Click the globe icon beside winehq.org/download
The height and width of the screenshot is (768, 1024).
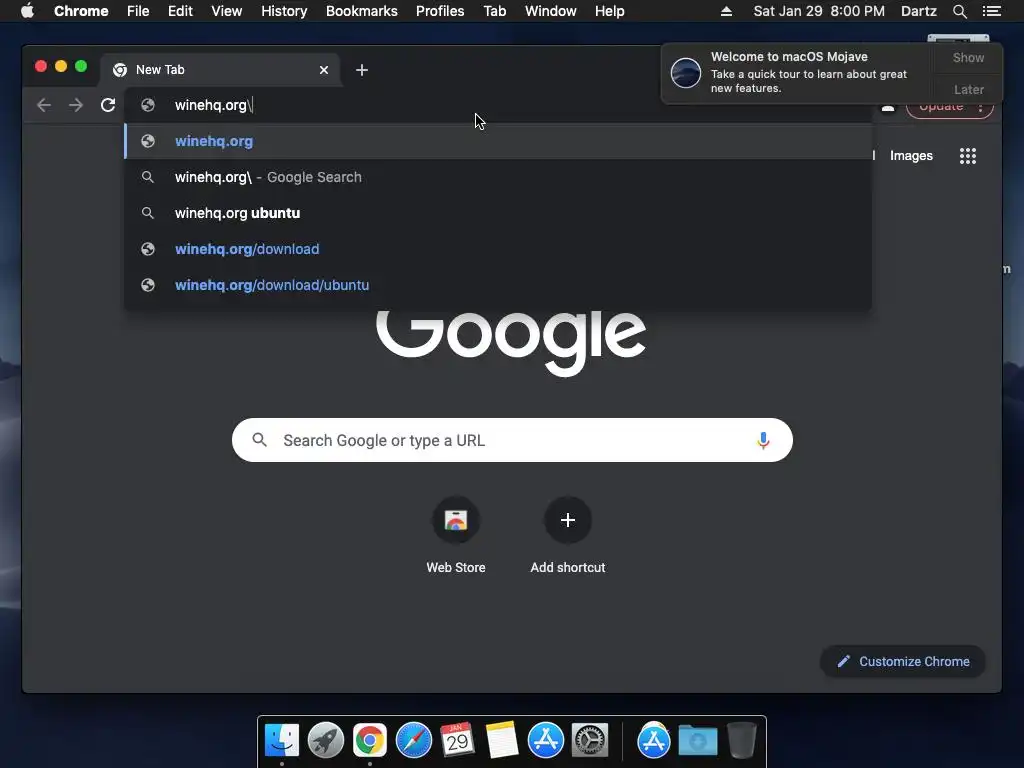pyautogui.click(x=148, y=249)
